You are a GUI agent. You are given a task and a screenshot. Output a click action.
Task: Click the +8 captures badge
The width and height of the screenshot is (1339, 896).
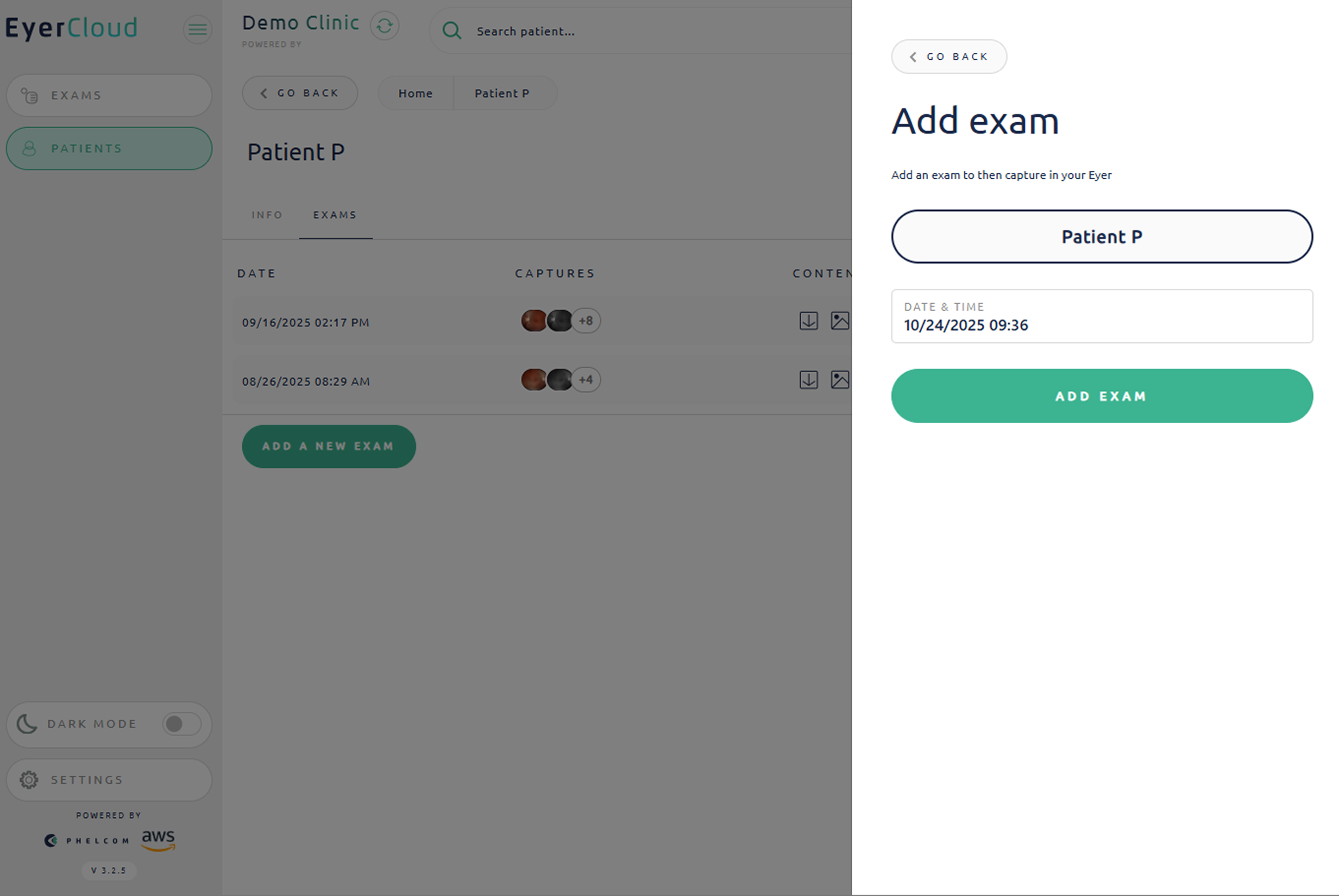coord(586,320)
